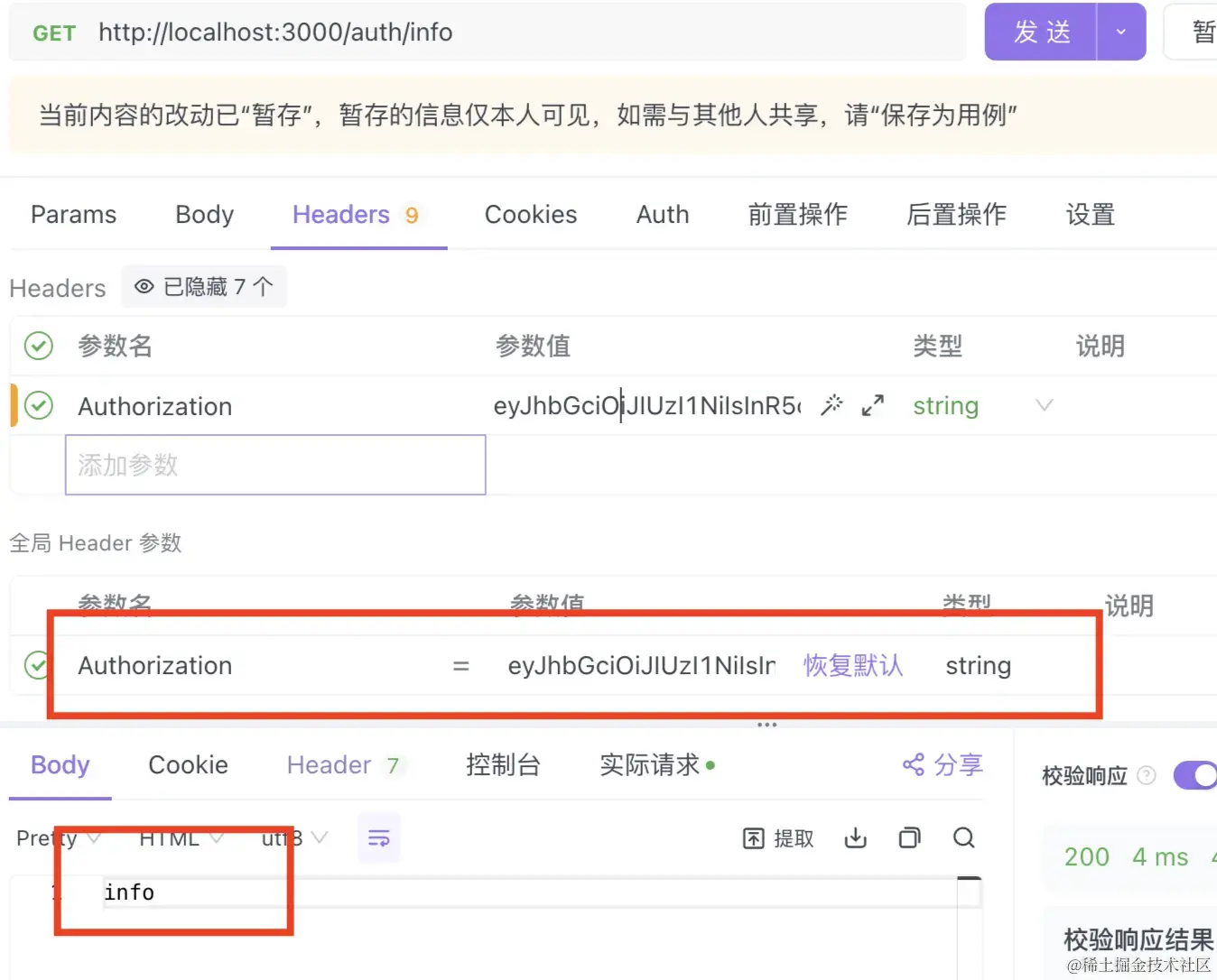The width and height of the screenshot is (1217, 980).
Task: Click the 发送 send button
Action: 1041,32
